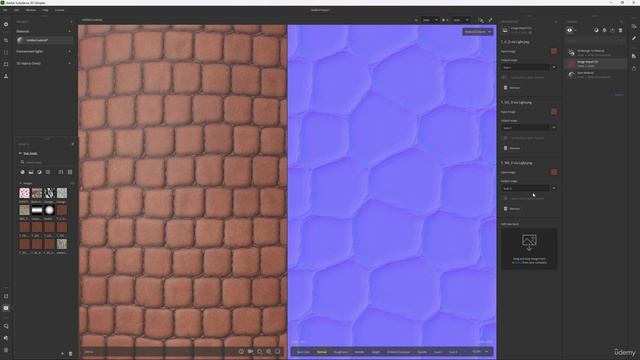Click the rightmost icon below 3D viewport
Screen dimensions: 640x360
click(x=278, y=351)
